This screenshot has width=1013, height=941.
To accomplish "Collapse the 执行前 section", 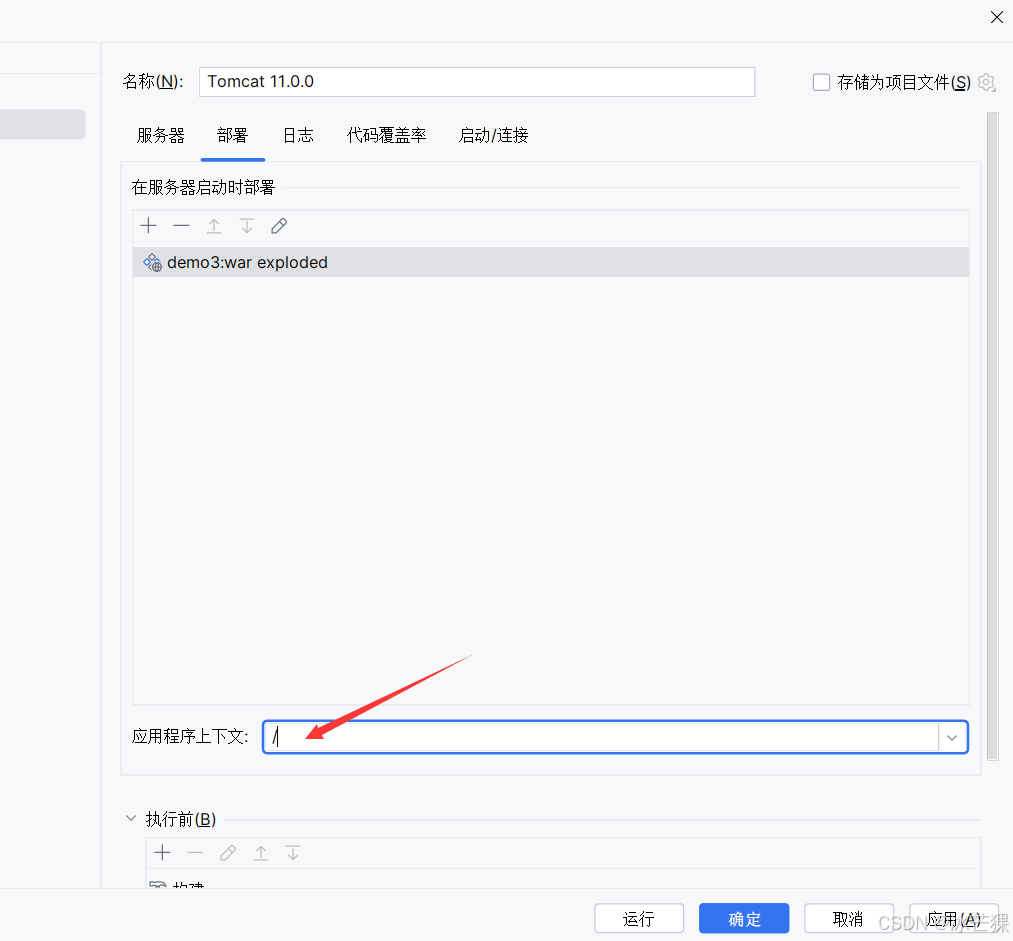I will coord(131,818).
